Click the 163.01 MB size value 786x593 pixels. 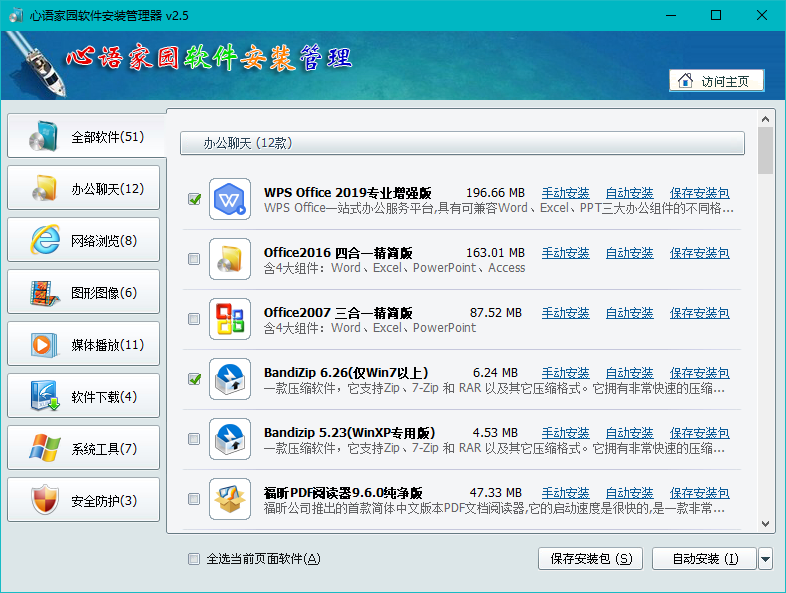pos(495,253)
